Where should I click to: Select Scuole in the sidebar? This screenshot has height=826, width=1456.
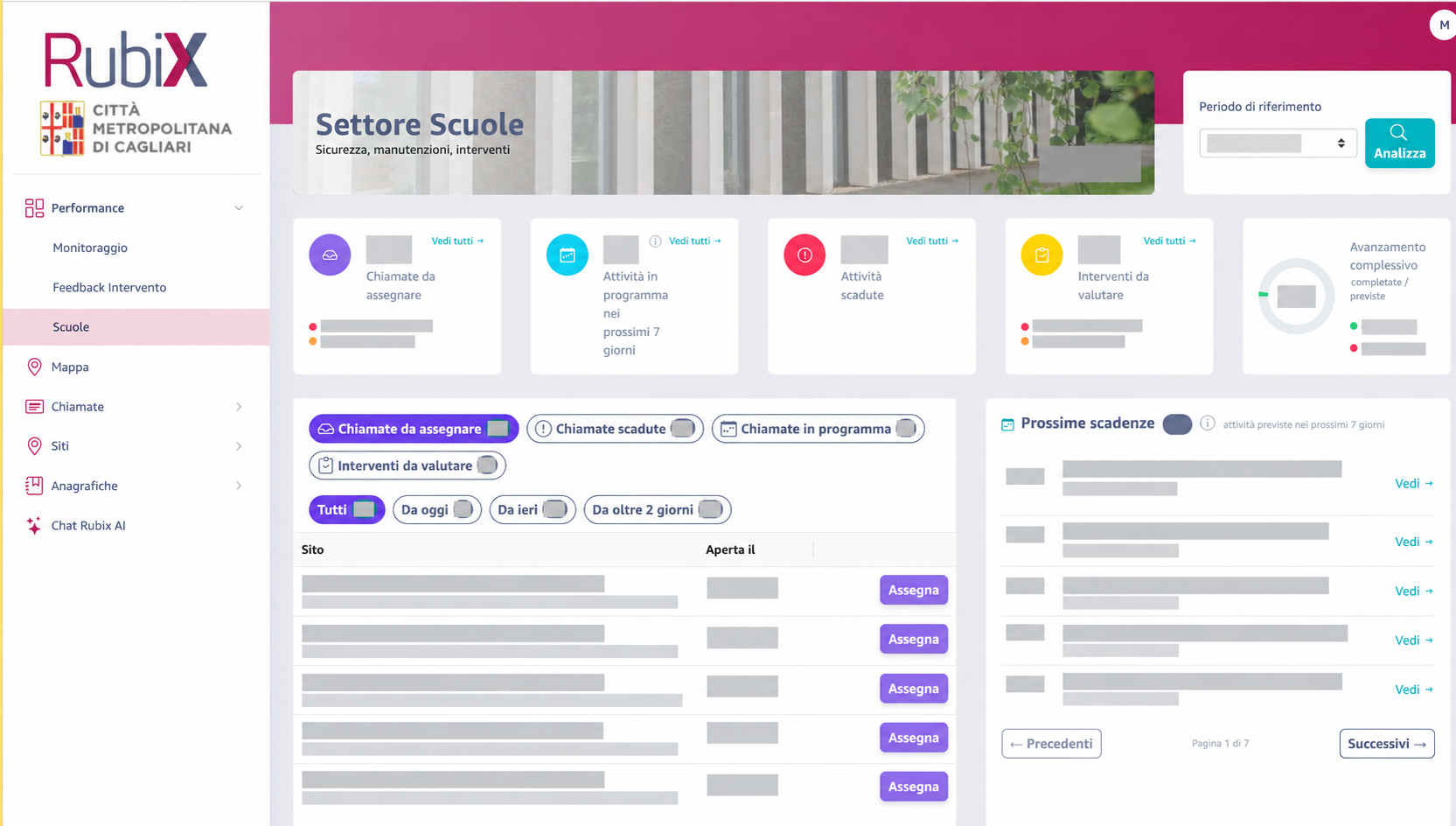click(x=136, y=327)
